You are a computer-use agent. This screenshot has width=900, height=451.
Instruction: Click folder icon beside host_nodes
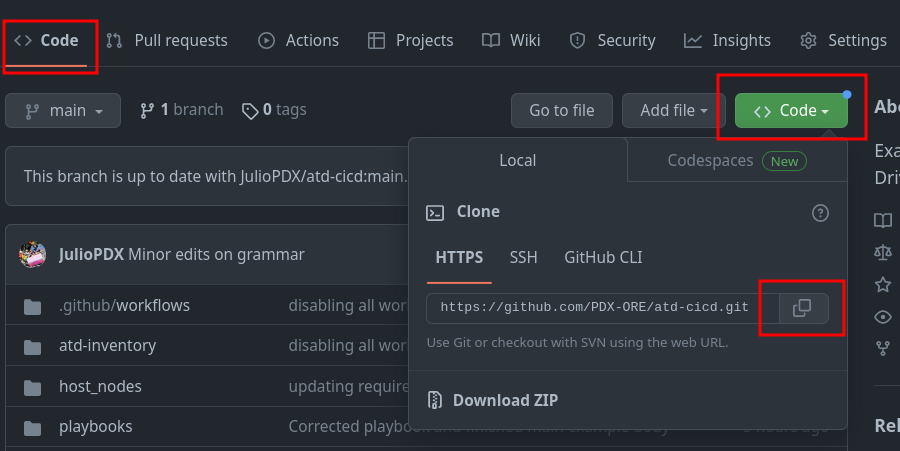click(x=32, y=388)
